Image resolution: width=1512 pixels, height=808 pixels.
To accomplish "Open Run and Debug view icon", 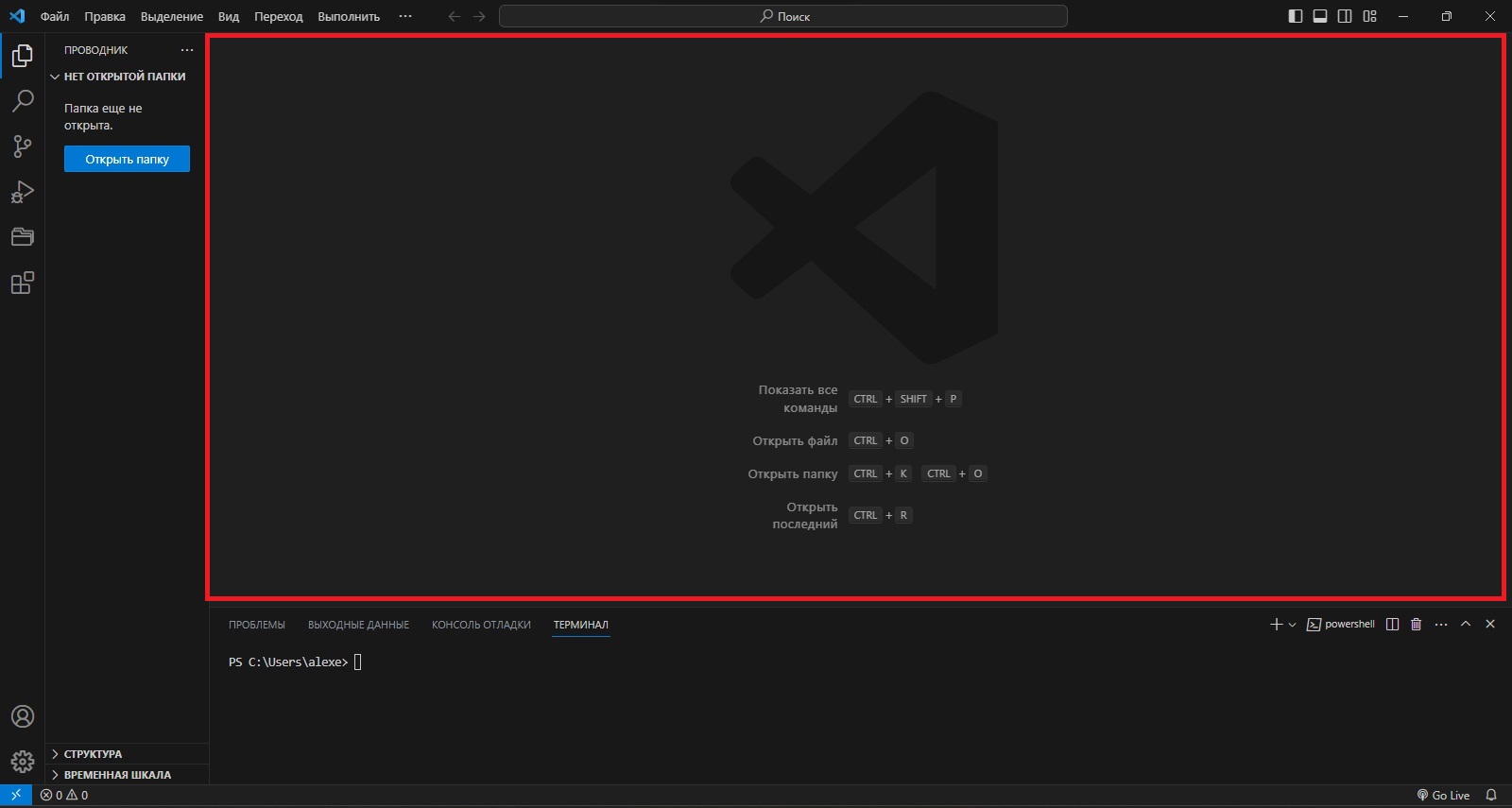I will pyautogui.click(x=23, y=192).
